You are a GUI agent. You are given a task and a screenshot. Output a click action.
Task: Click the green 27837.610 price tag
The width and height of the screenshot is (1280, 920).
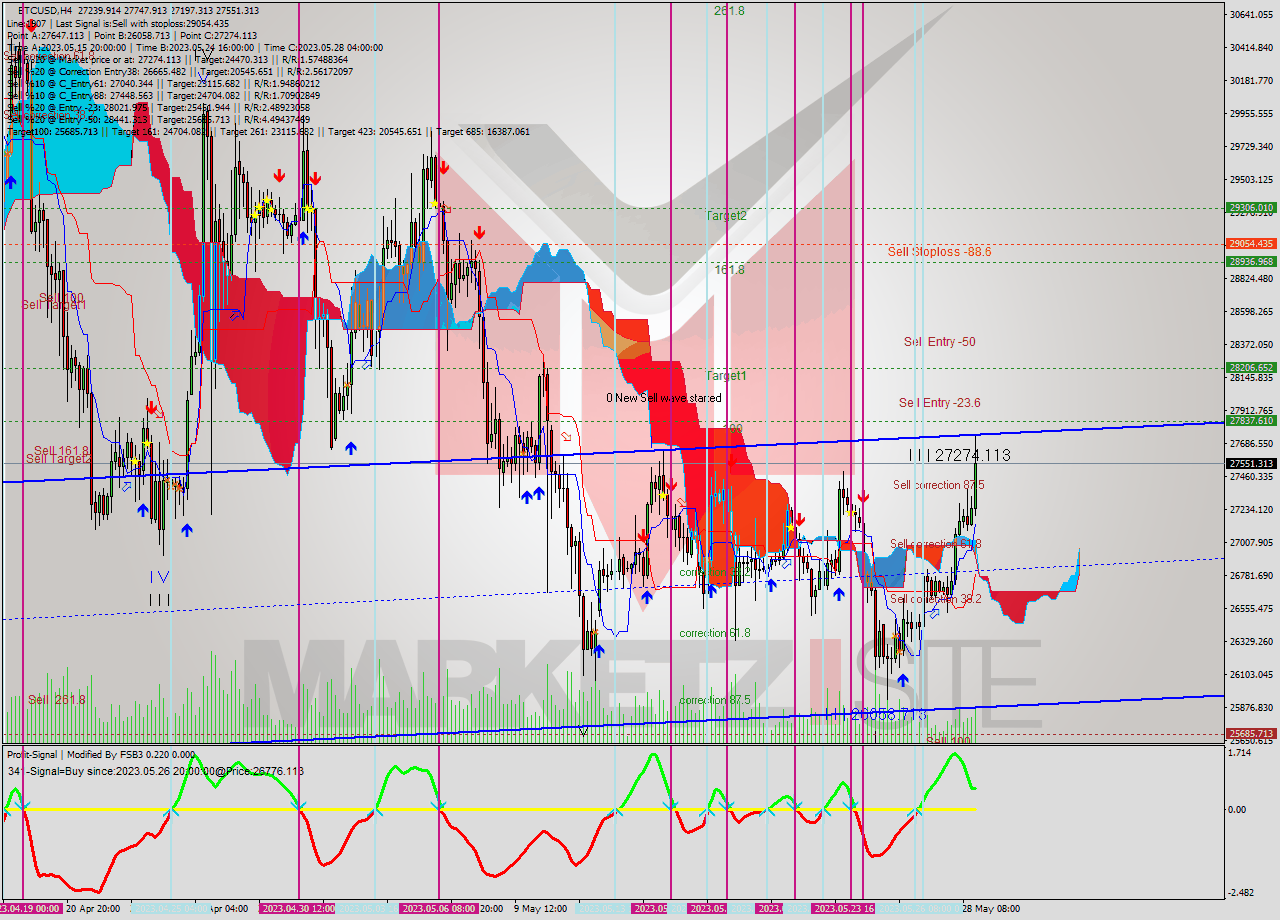click(1251, 421)
